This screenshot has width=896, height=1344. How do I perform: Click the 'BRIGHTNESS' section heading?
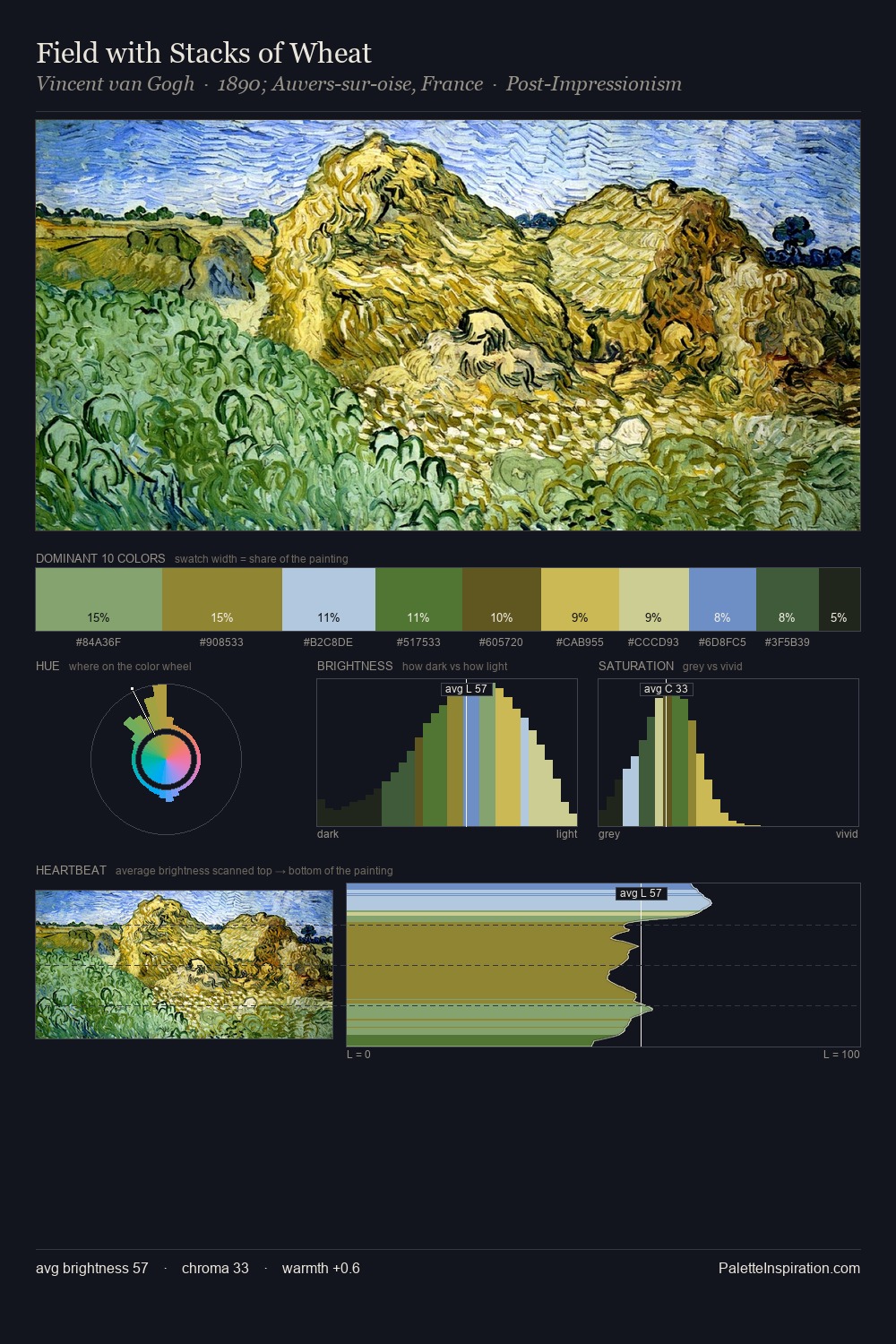355,666
